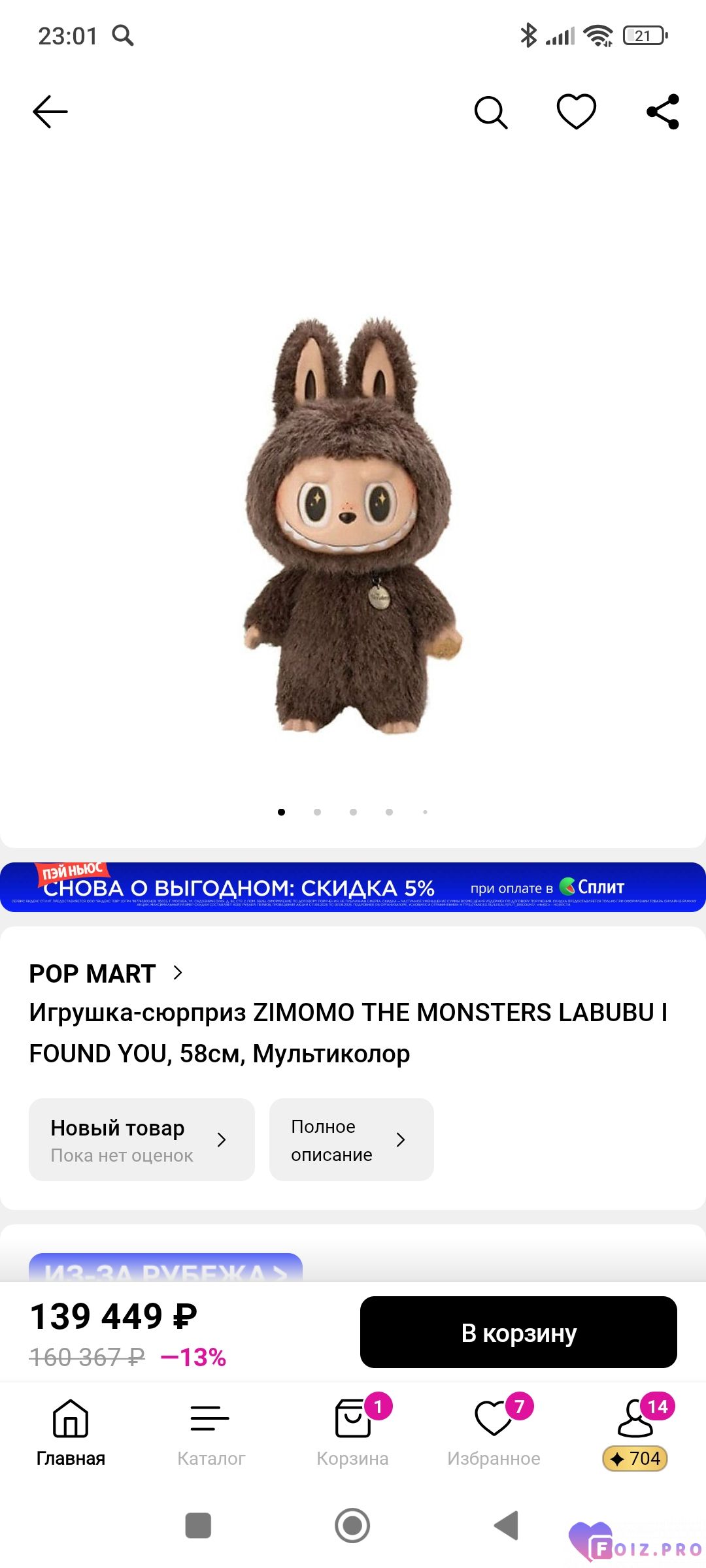Add product to favorites with heart icon

tap(576, 111)
